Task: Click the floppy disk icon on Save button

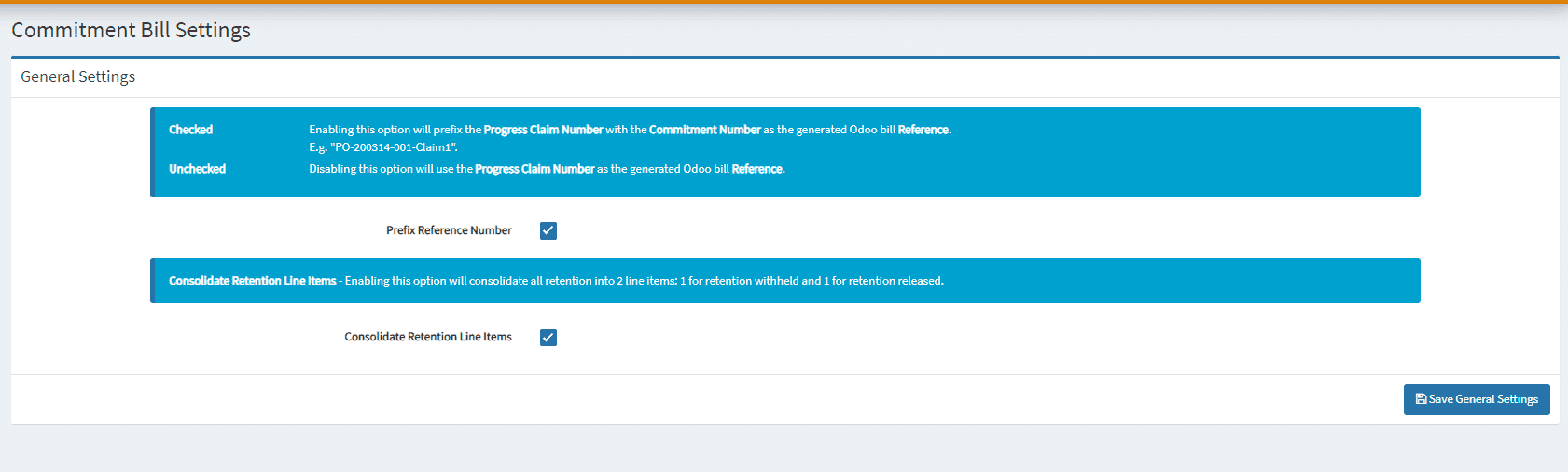Action: (x=1421, y=399)
